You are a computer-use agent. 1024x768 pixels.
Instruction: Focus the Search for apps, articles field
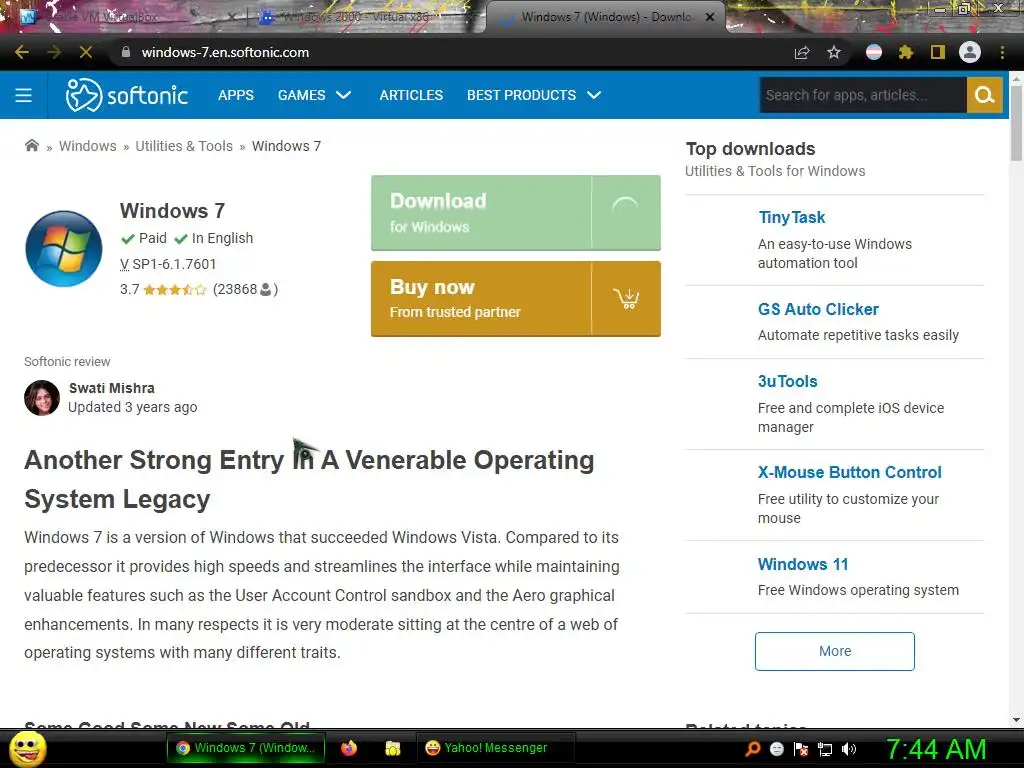[863, 95]
